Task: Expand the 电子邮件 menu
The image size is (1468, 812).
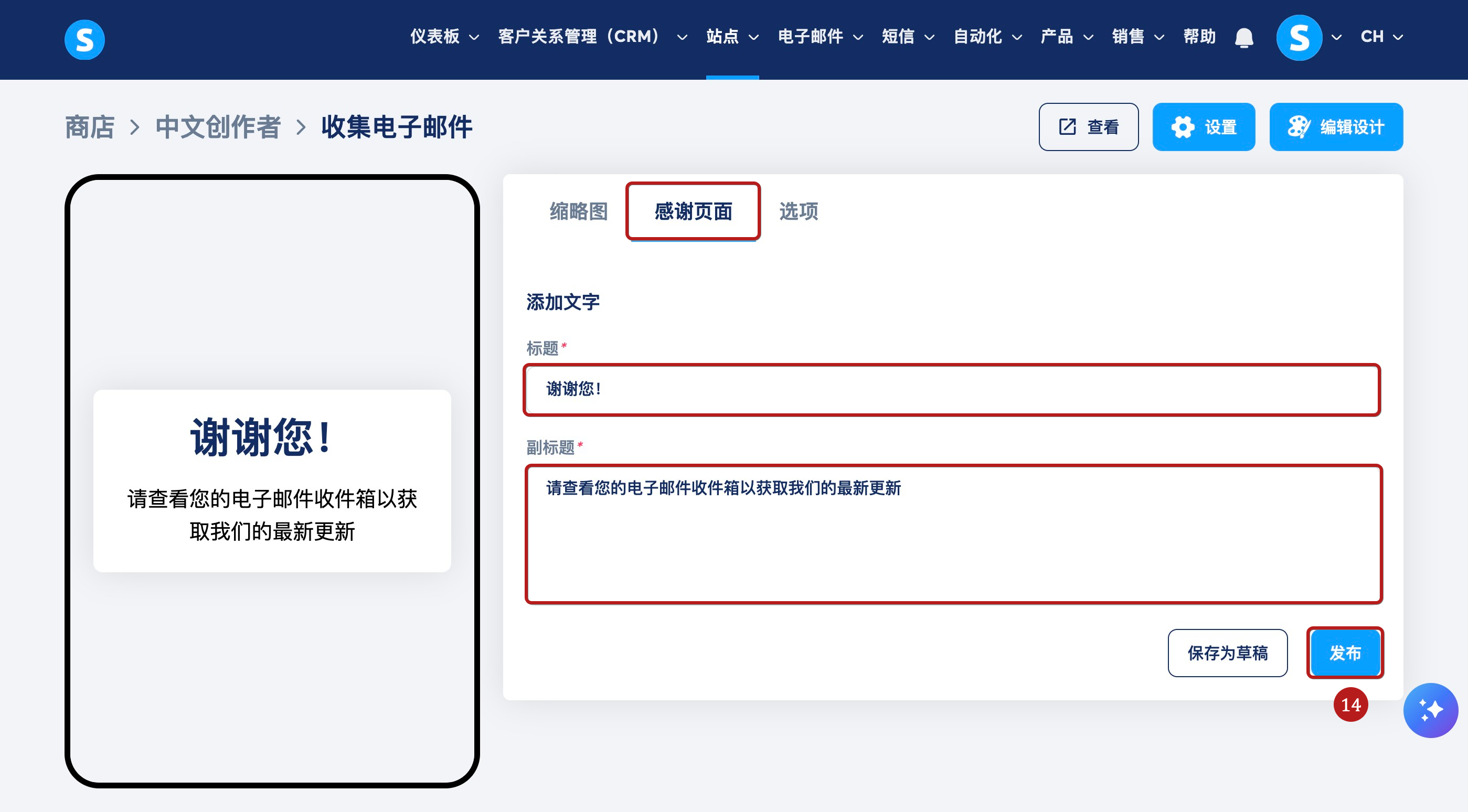Action: tap(820, 37)
